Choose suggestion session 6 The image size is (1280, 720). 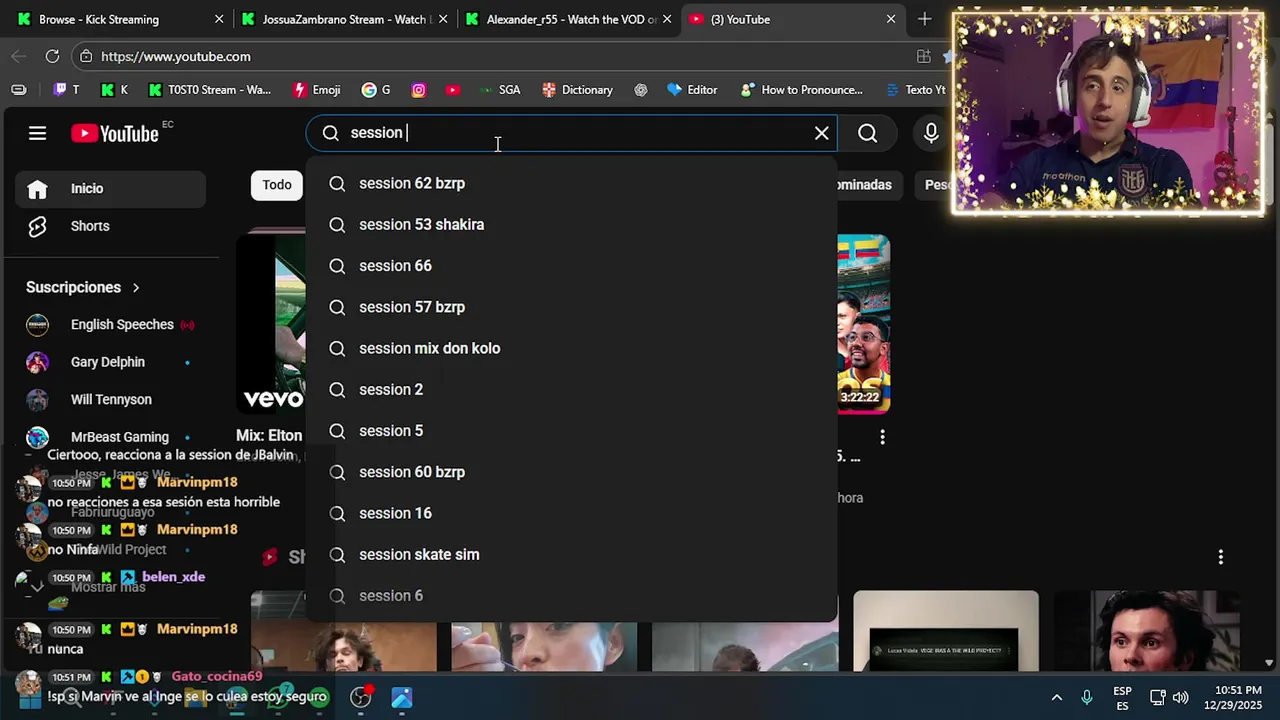tap(571, 596)
